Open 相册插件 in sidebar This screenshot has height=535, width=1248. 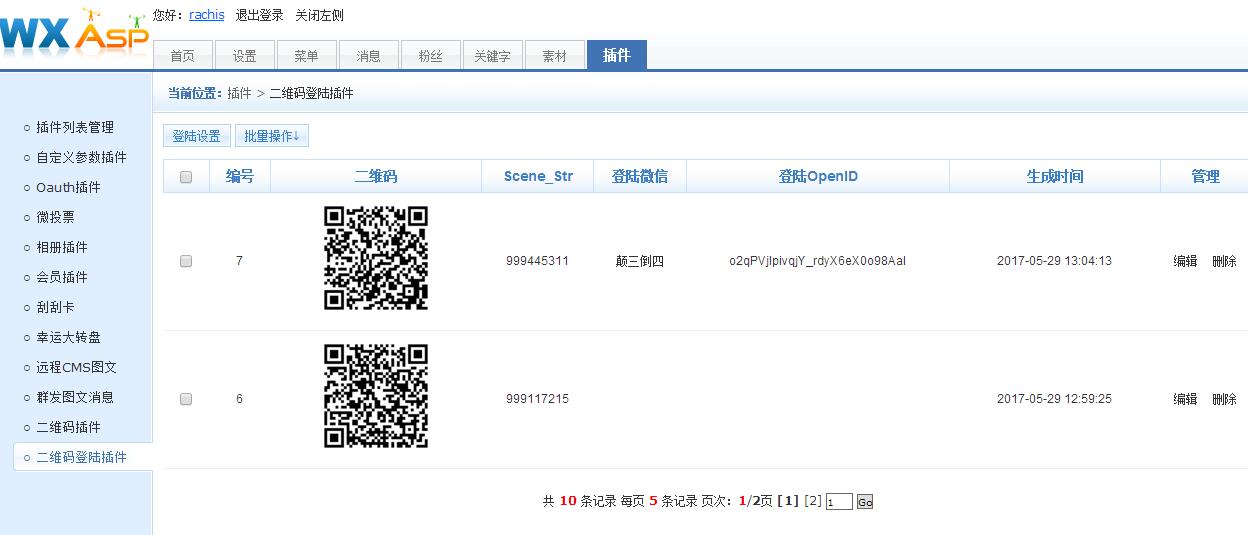tap(62, 247)
